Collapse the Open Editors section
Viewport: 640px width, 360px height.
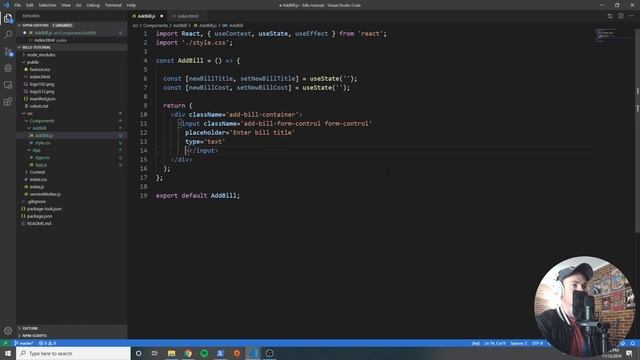(71, 25)
